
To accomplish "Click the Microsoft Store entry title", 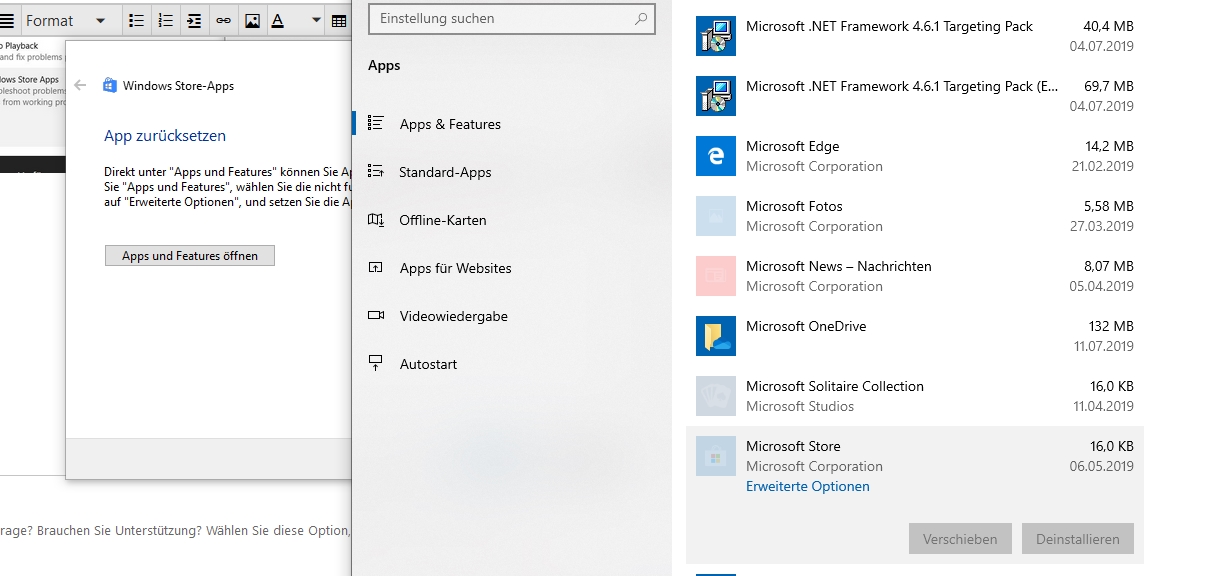I will (793, 446).
